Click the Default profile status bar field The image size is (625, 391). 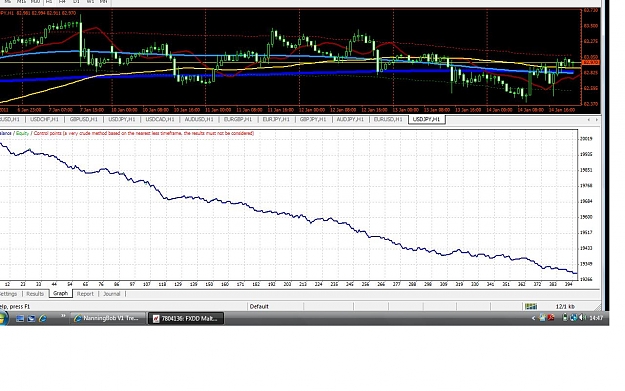point(275,306)
